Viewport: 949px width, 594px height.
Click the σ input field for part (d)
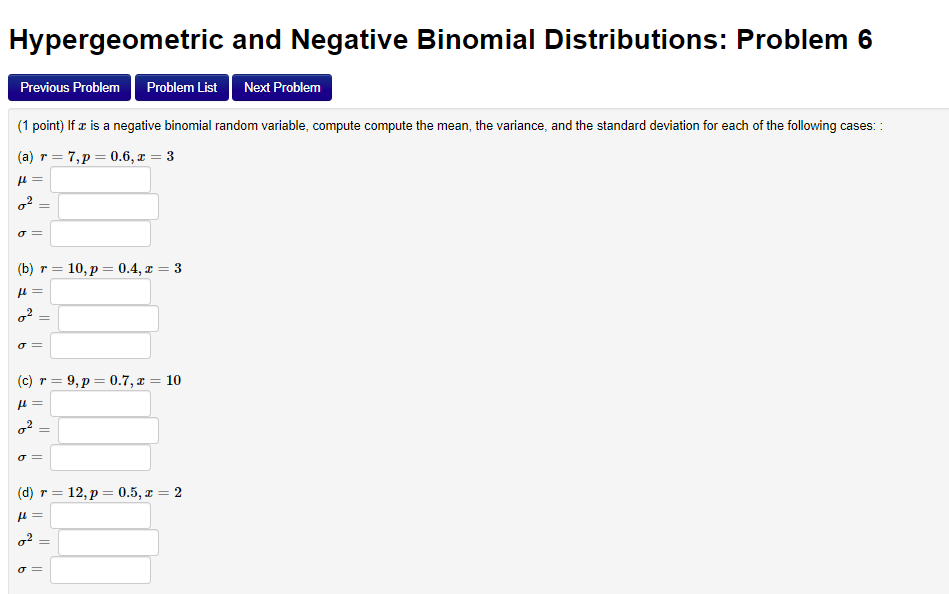[99, 569]
